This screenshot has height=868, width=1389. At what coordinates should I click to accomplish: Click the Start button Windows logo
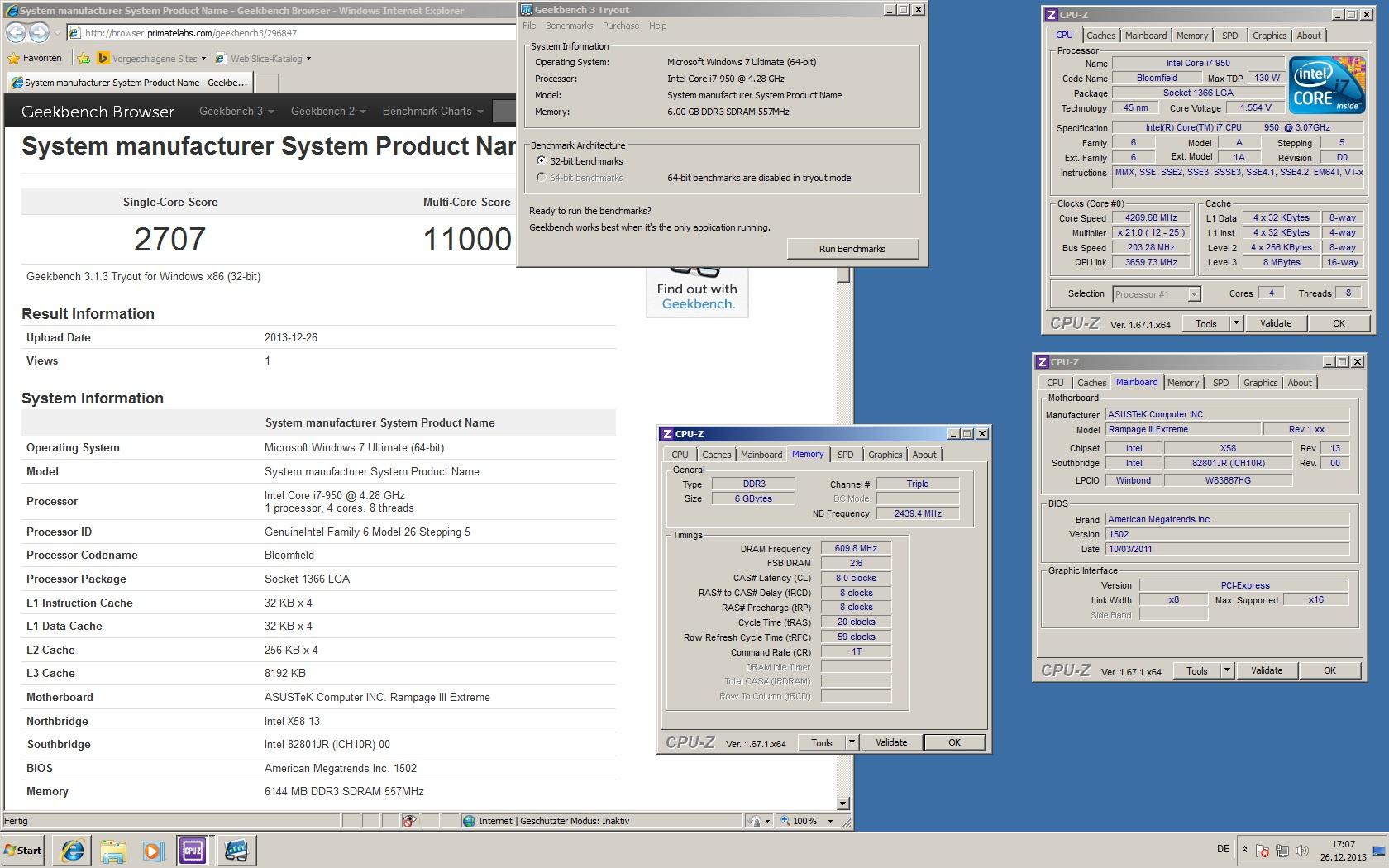point(11,850)
